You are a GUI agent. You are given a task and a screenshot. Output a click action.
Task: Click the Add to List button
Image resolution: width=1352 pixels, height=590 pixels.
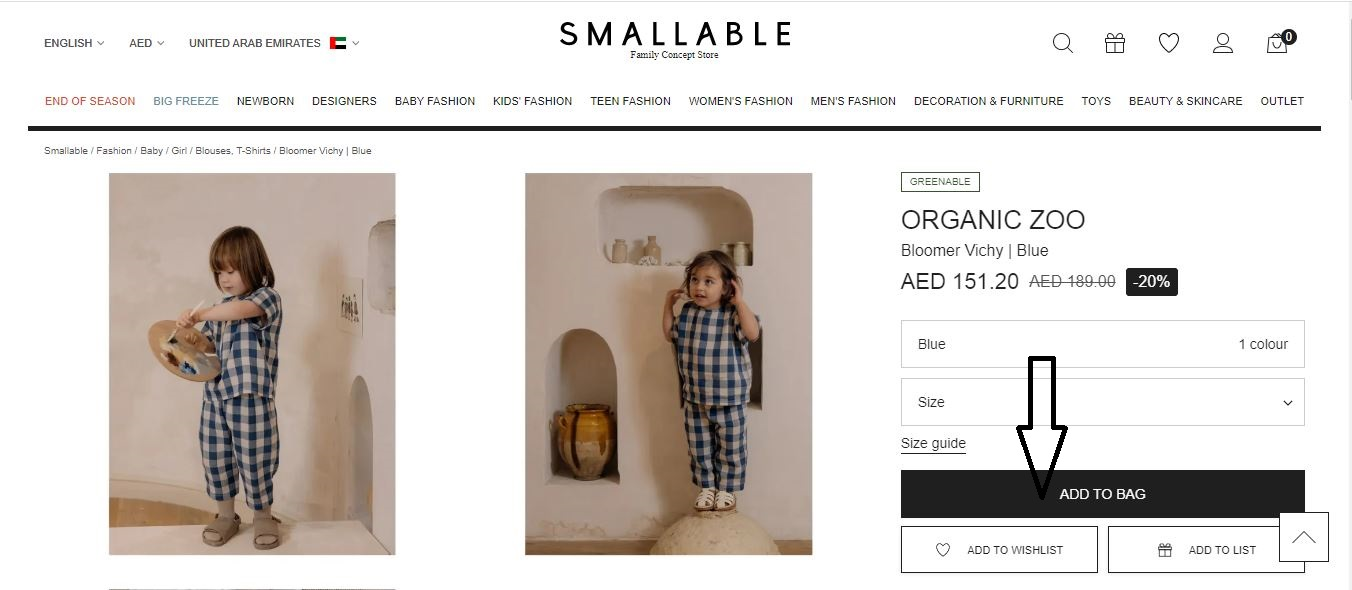pos(1206,550)
